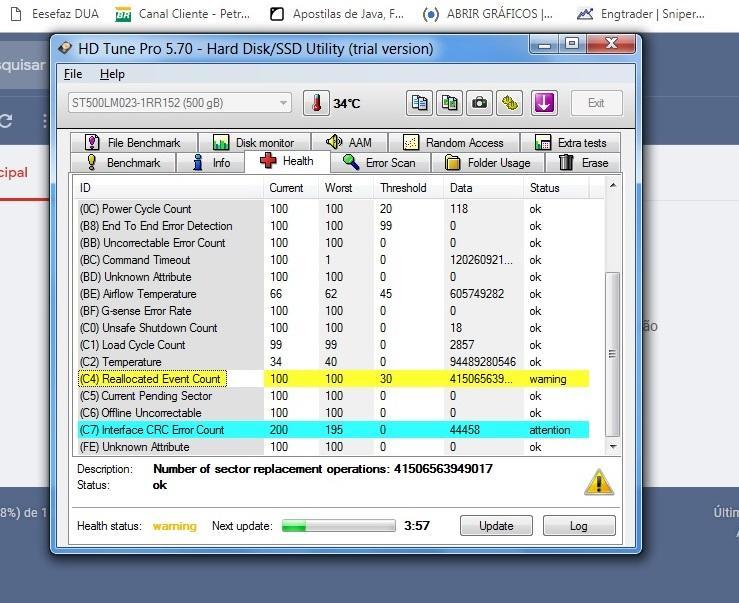Screen dimensions: 739x603
Task: Click the Log button
Action: point(579,526)
